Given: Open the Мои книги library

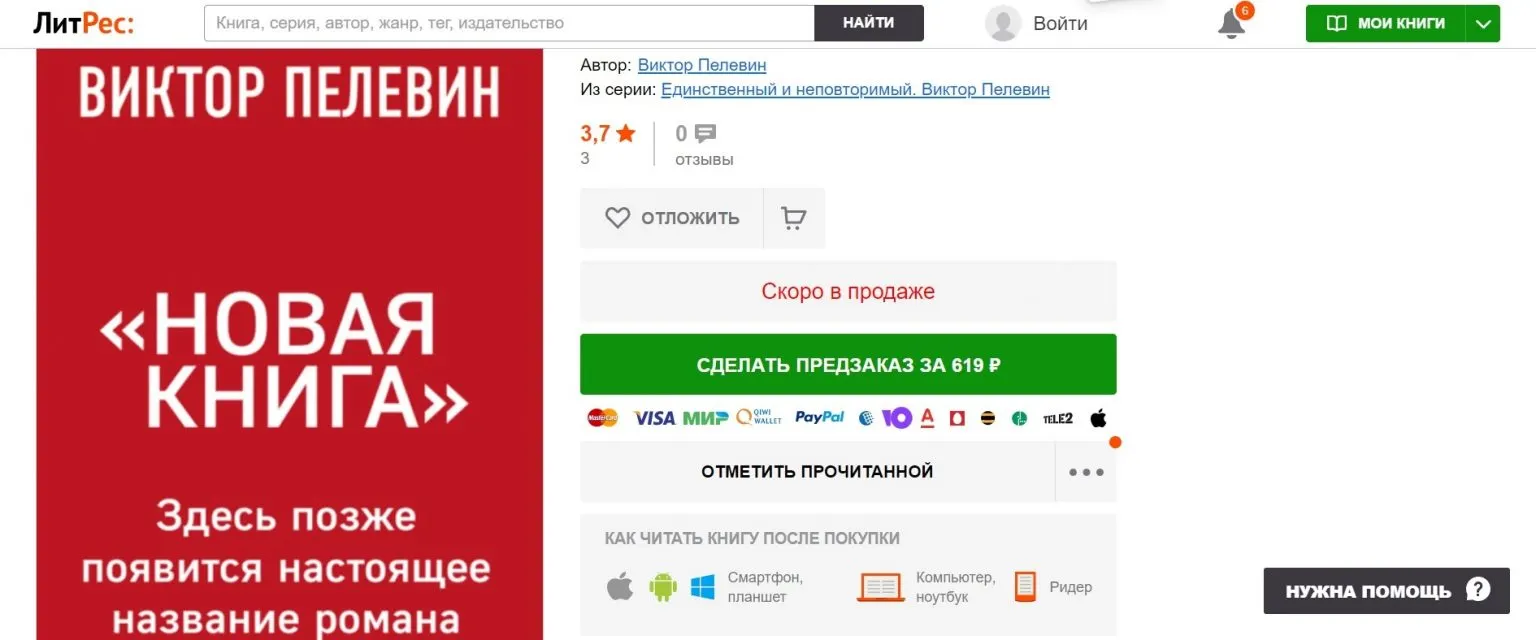Looking at the screenshot, I should pyautogui.click(x=1386, y=23).
